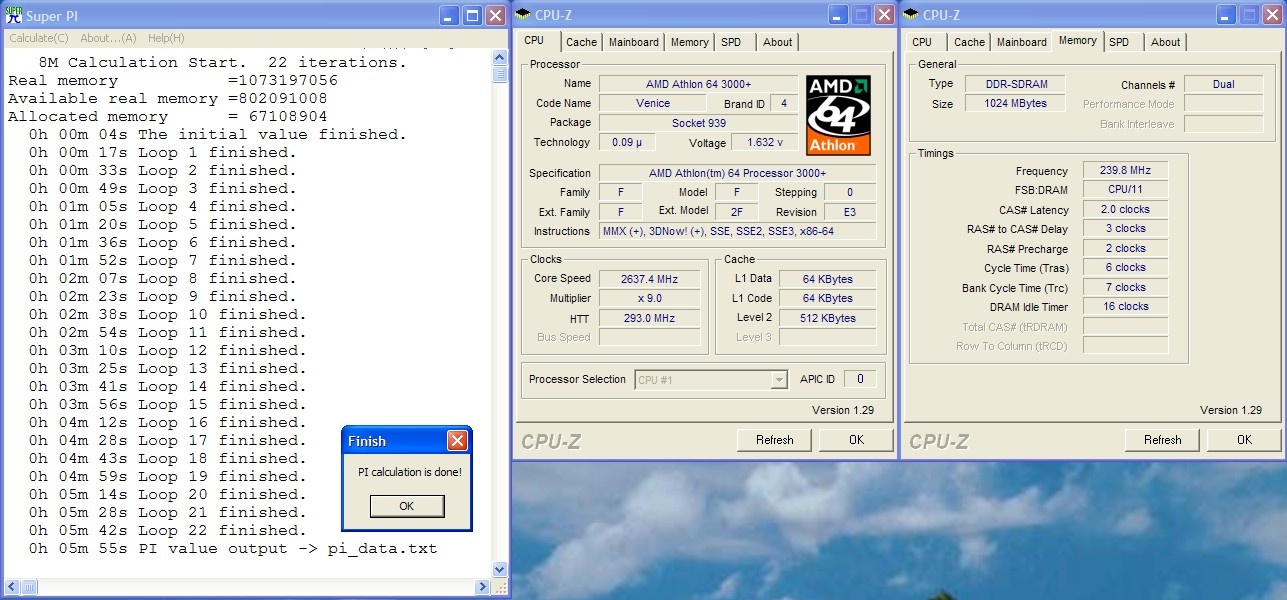Click the right CPU-Z window title icon
Image resolution: width=1287 pixels, height=600 pixels.
click(x=912, y=15)
